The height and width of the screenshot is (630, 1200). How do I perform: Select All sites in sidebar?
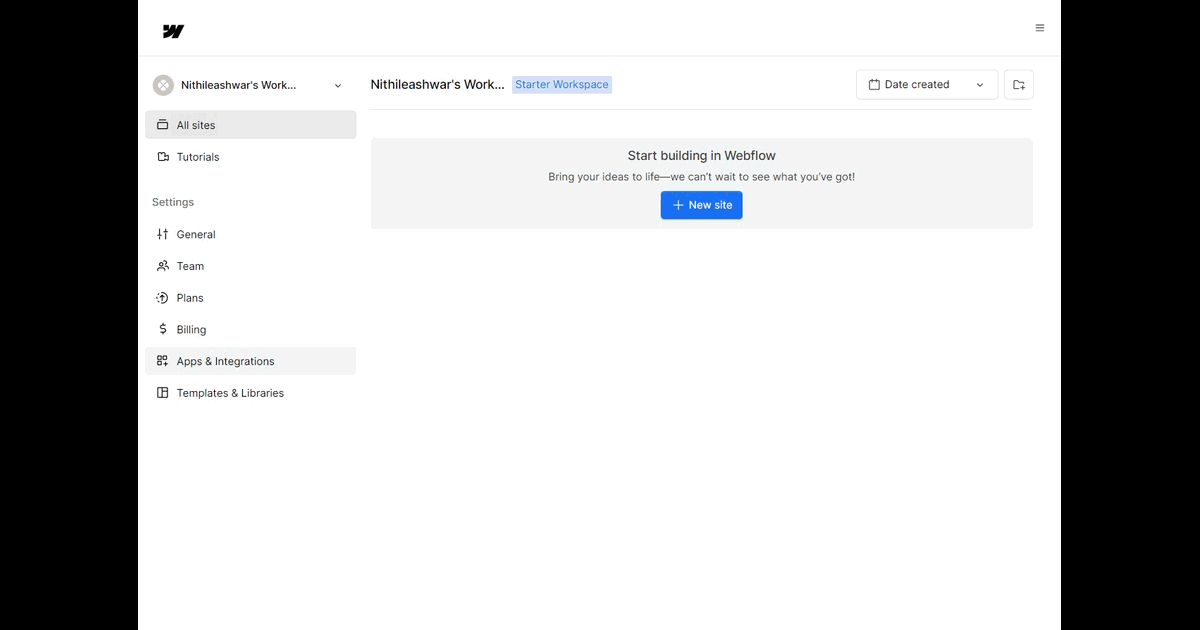pyautogui.click(x=251, y=125)
